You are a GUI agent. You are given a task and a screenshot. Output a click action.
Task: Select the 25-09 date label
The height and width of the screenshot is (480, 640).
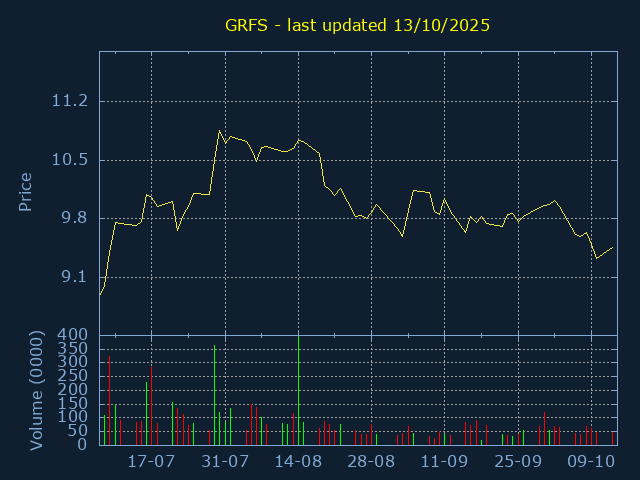(518, 462)
